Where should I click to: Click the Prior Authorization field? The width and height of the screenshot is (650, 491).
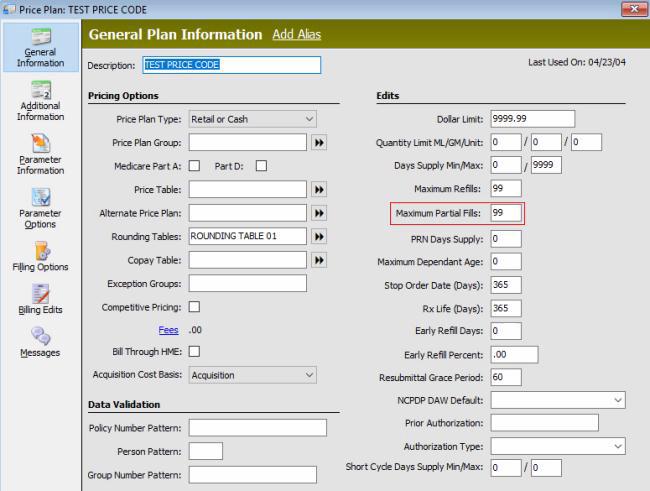(x=545, y=423)
